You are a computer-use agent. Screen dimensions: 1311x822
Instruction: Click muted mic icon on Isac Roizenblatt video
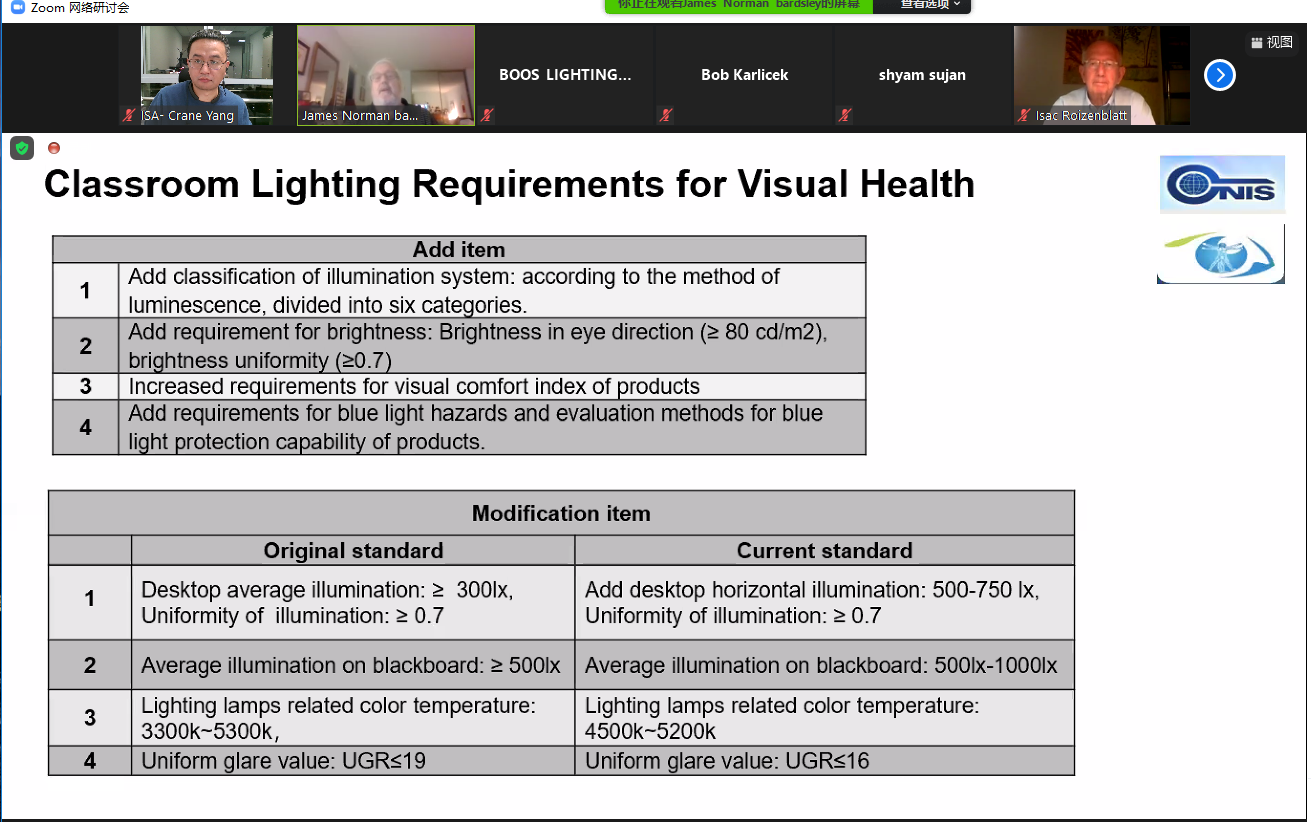(x=1023, y=116)
